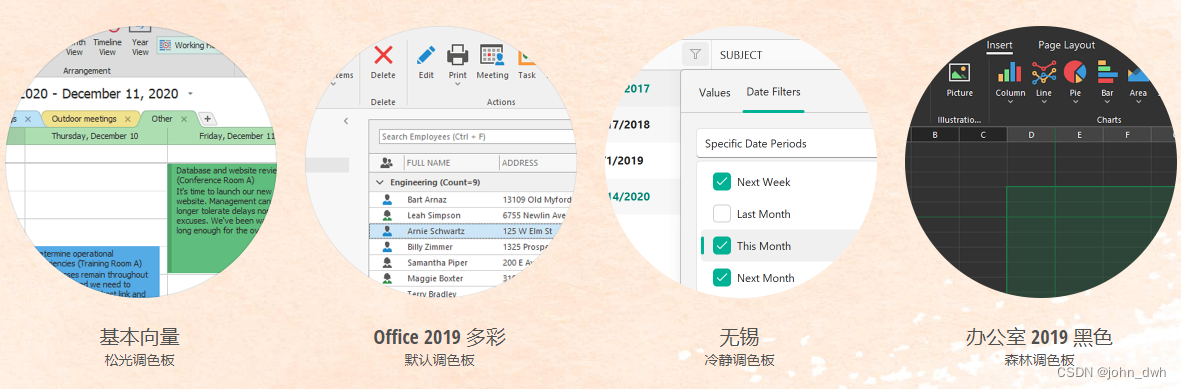Collapse the Engineering group
This screenshot has width=1181, height=389.
pyautogui.click(x=379, y=182)
